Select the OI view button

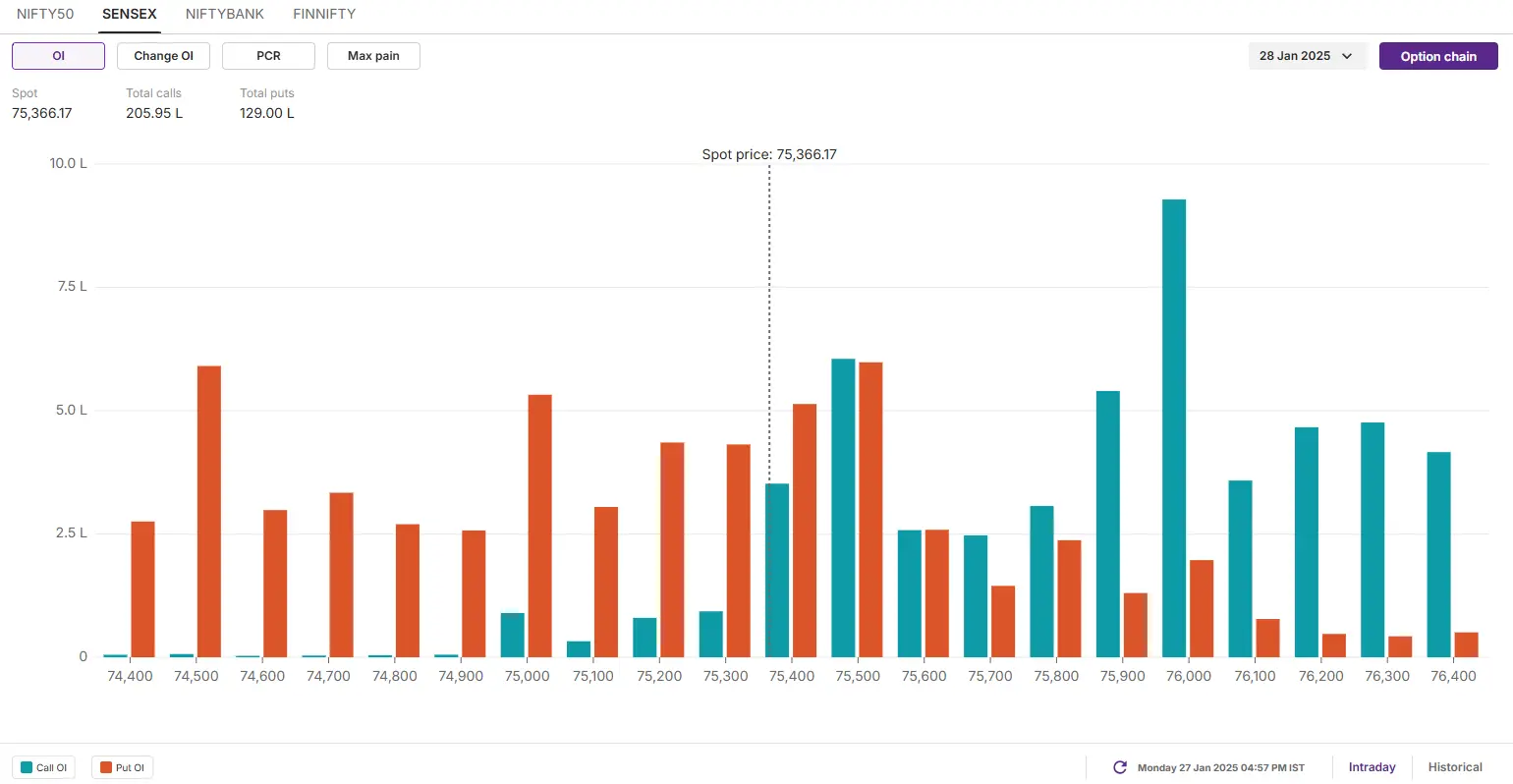coord(58,56)
